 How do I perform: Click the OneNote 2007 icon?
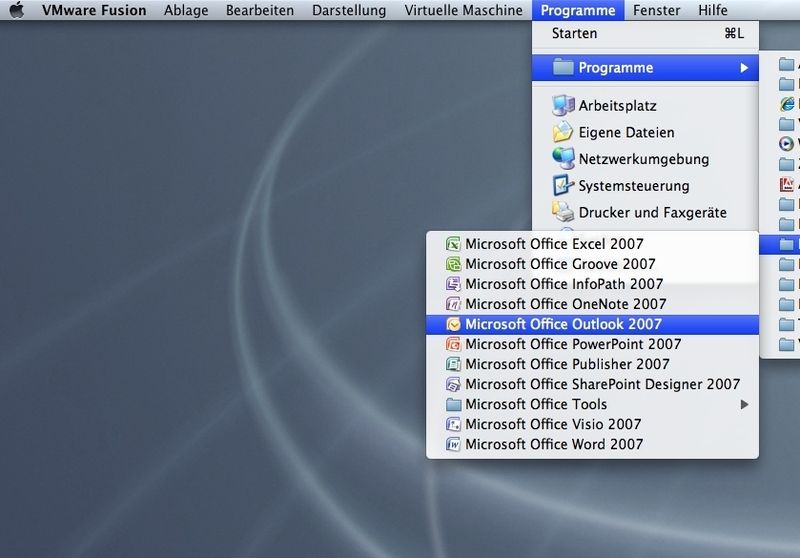click(453, 304)
